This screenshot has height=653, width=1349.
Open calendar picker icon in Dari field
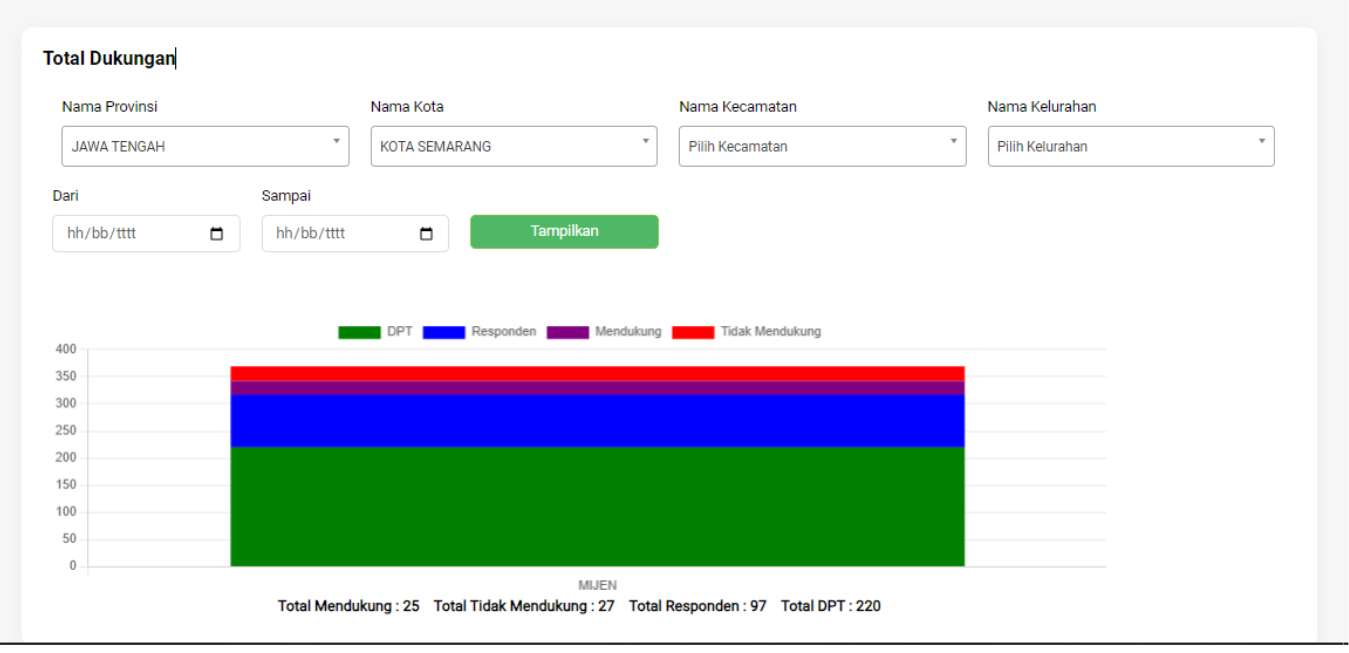(x=217, y=234)
